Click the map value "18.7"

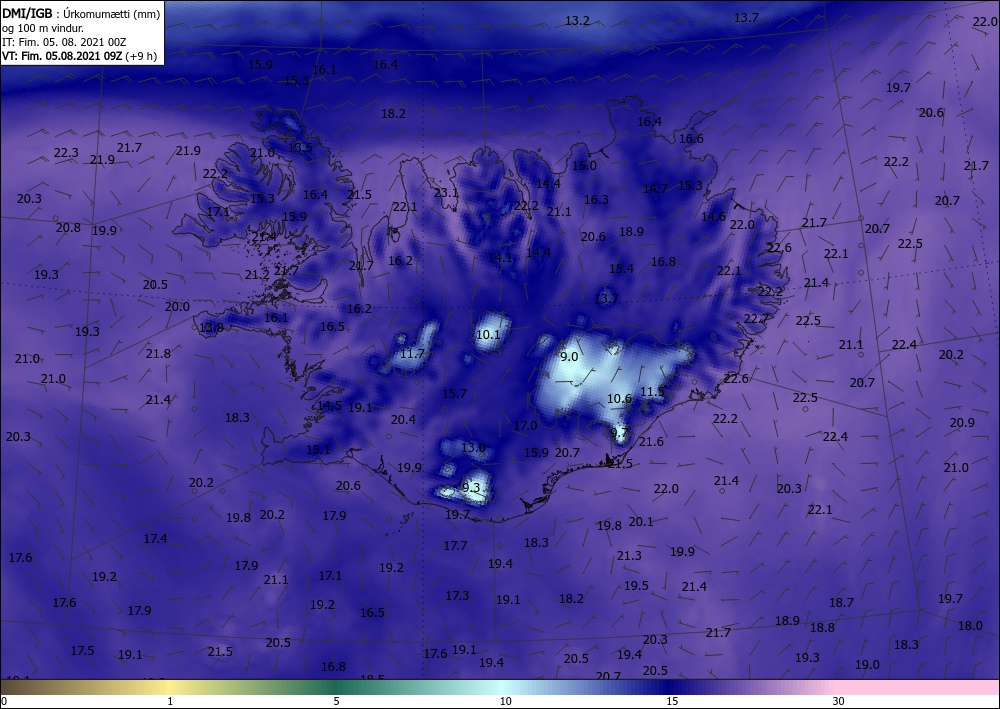pyautogui.click(x=842, y=603)
